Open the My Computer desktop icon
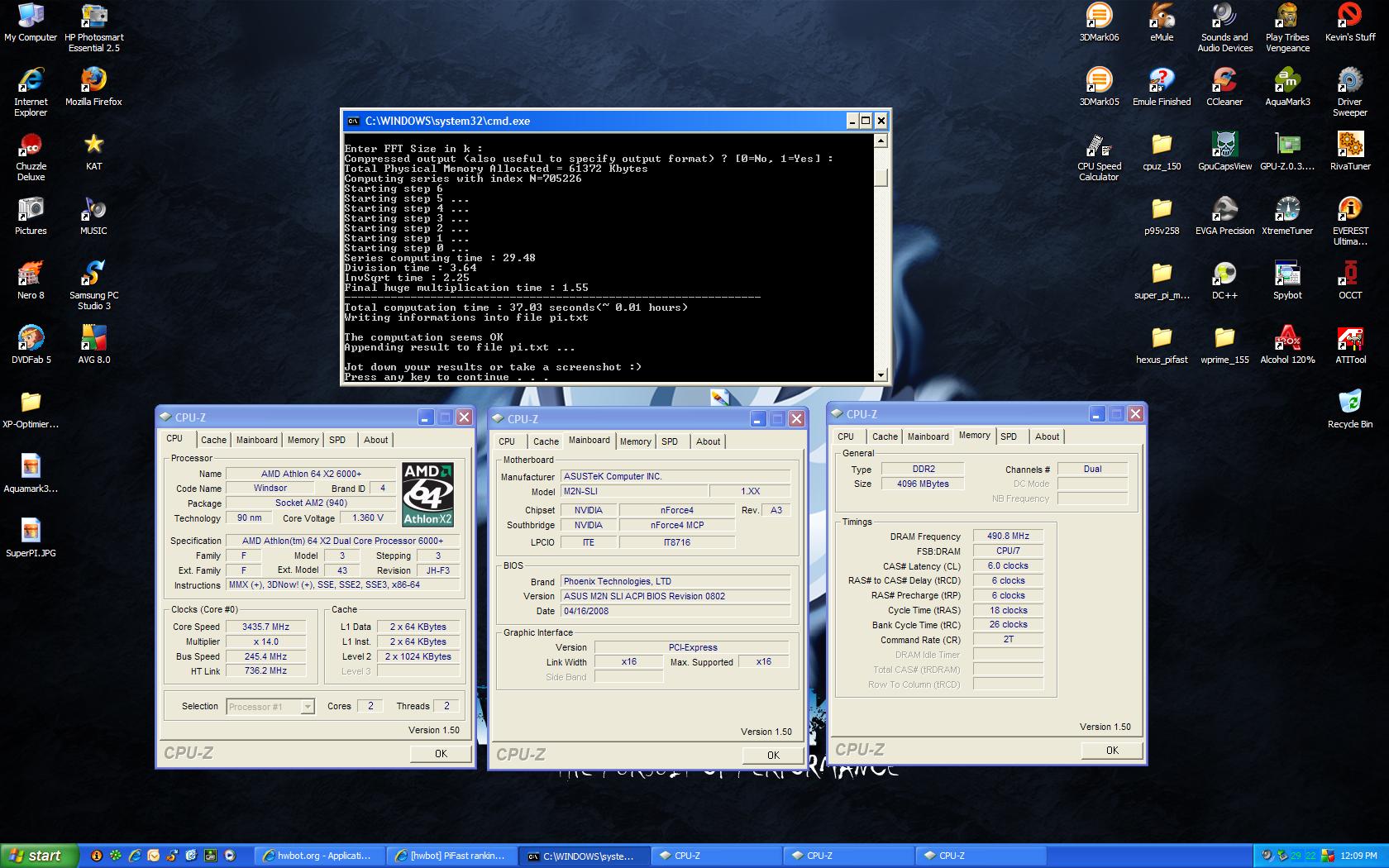This screenshot has height=868, width=1389. [x=31, y=22]
